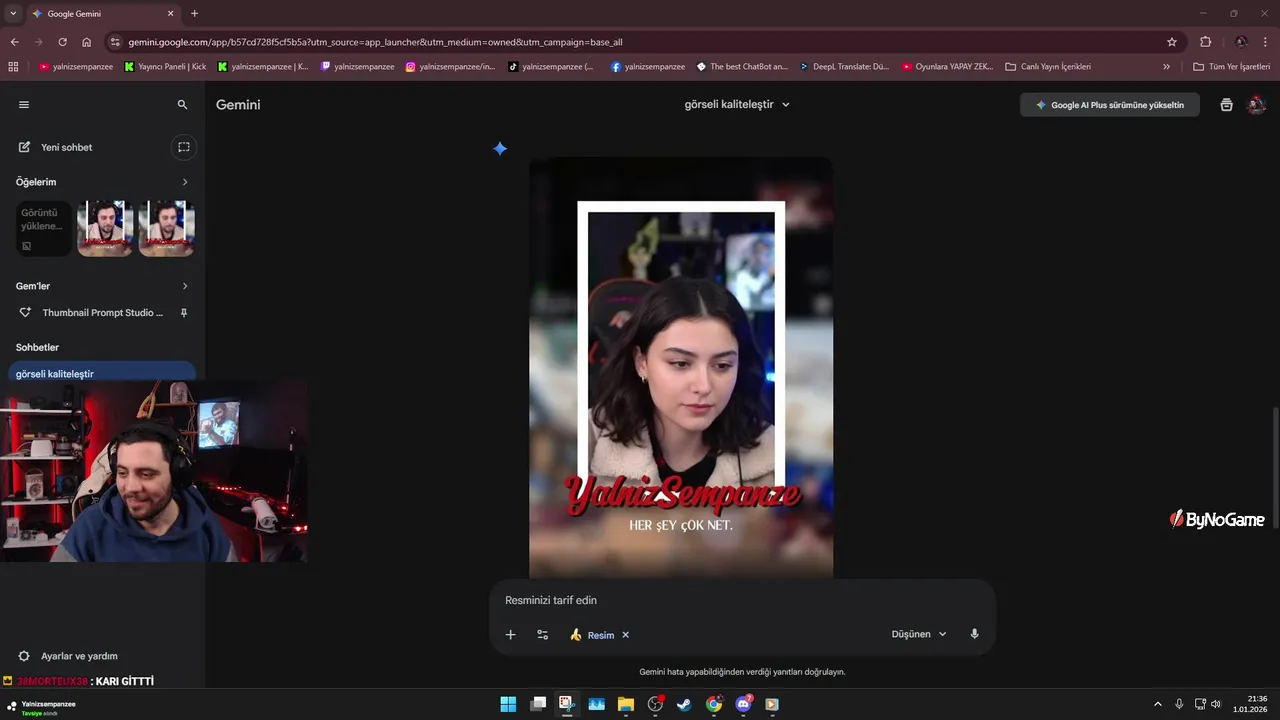Select the Google Gemini browser tab

[103, 14]
